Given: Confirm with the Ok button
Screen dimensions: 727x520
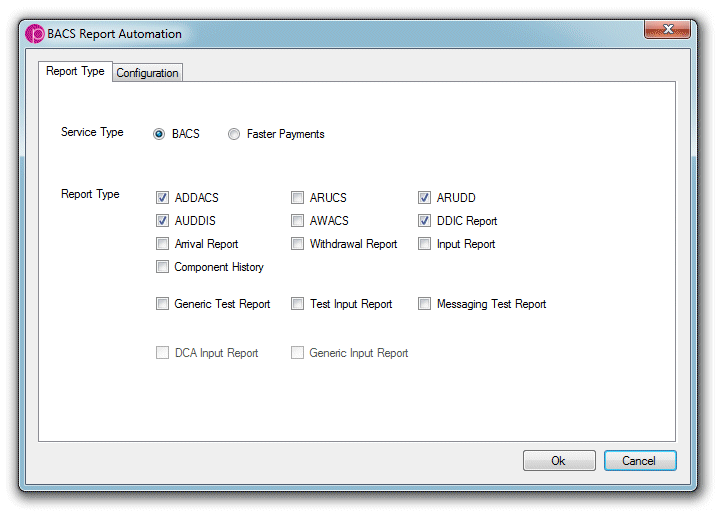Looking at the screenshot, I should 559,461.
